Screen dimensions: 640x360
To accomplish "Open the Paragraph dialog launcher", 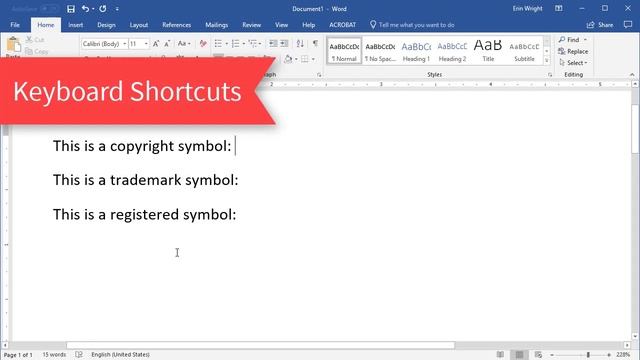I will click(x=319, y=75).
